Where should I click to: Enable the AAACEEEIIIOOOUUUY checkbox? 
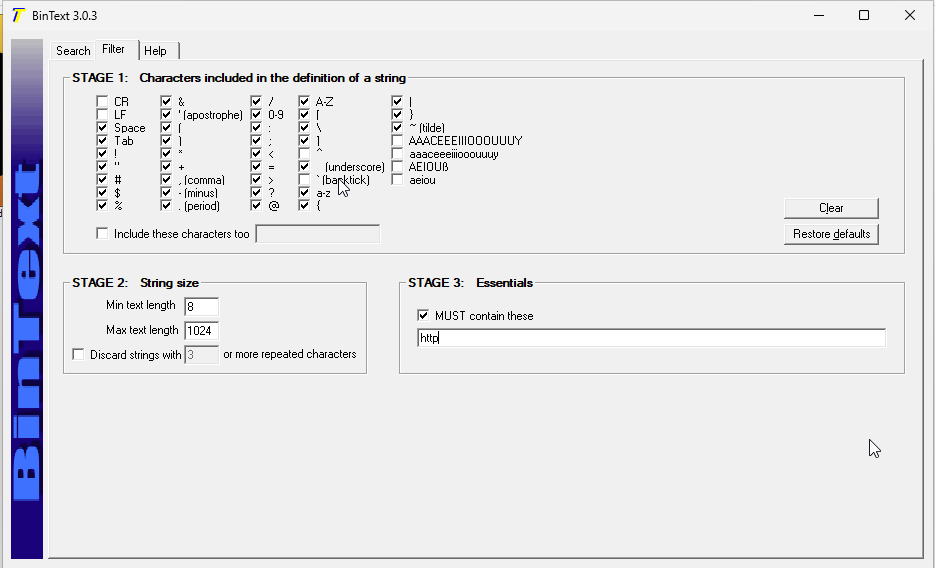[397, 141]
